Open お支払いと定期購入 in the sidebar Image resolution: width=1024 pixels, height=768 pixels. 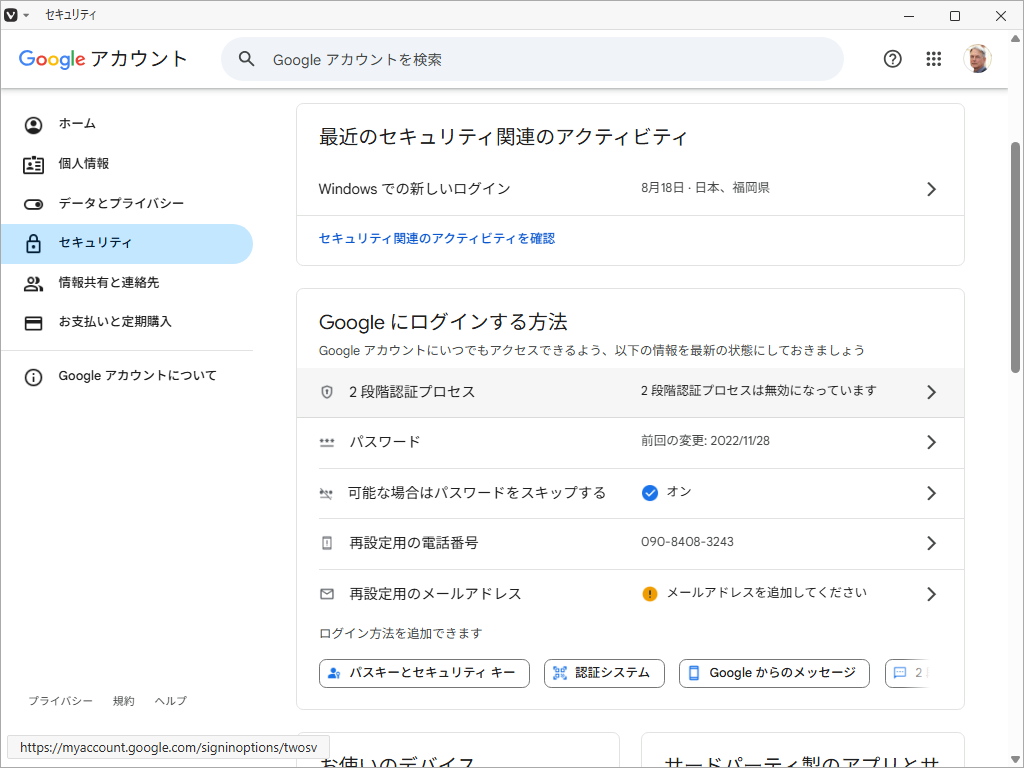(x=115, y=322)
